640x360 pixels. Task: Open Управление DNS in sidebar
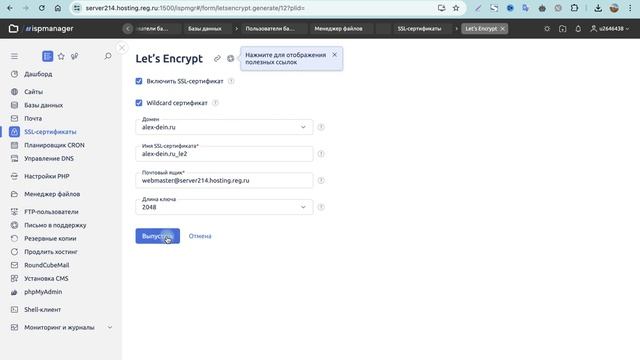tap(49, 158)
